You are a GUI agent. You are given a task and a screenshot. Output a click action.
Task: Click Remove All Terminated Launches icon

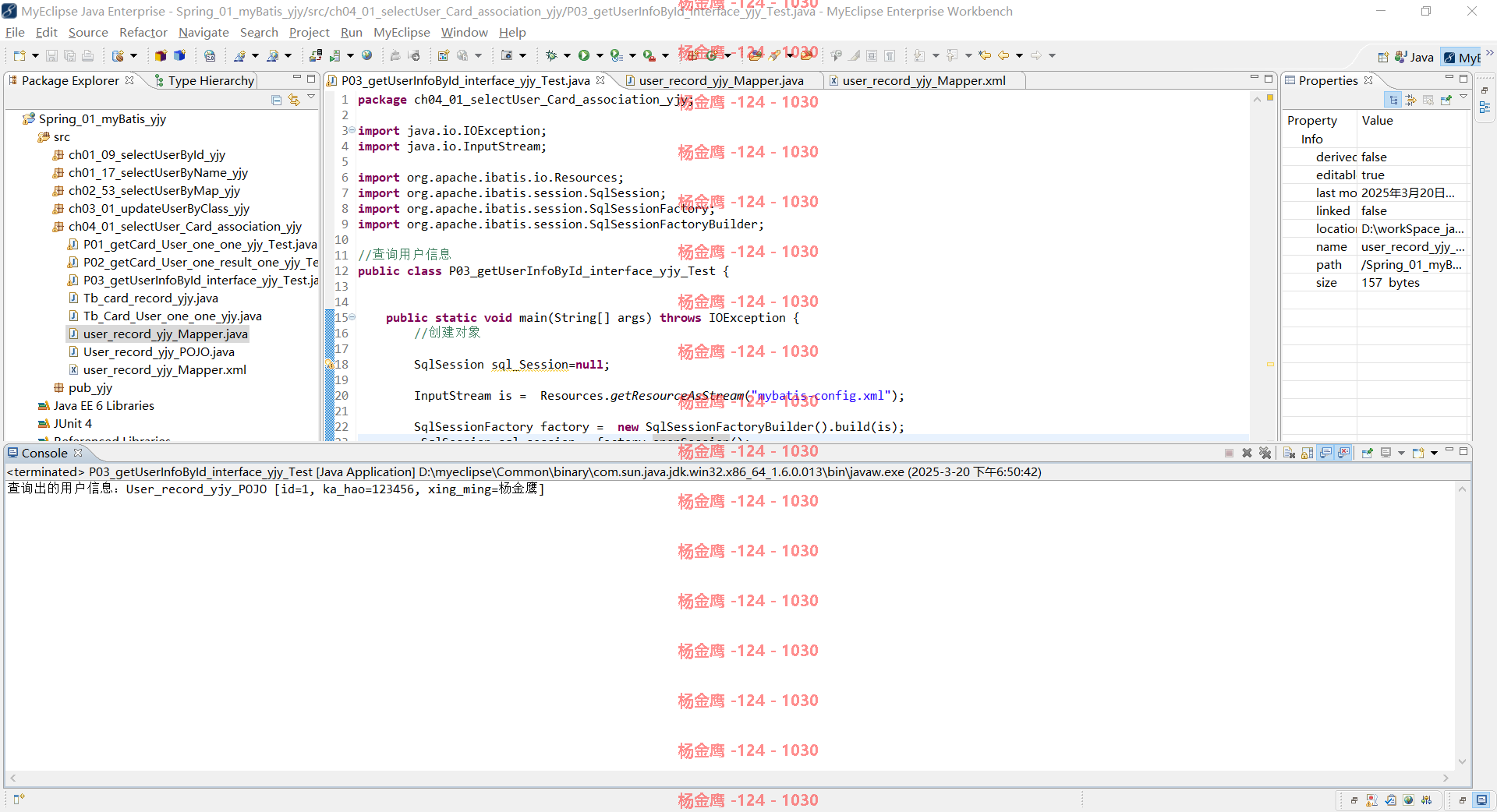click(1265, 453)
